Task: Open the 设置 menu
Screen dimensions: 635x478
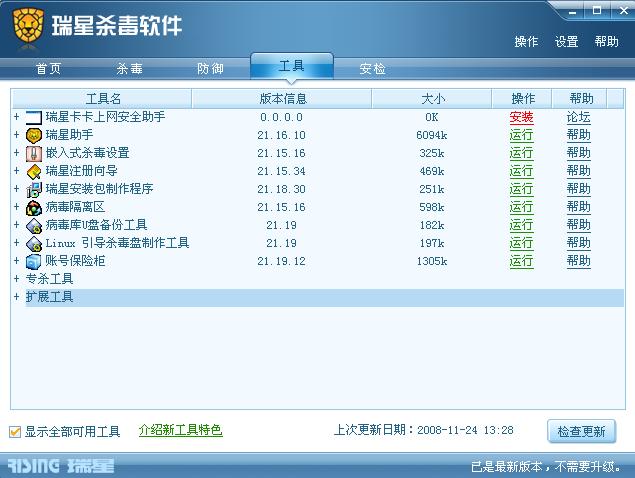Action: pyautogui.click(x=566, y=42)
